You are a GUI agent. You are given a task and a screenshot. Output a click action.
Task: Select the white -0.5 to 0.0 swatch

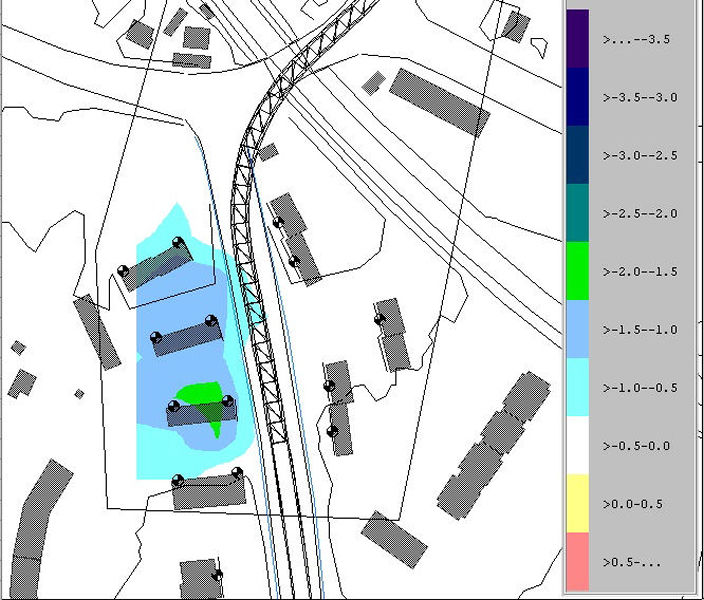577,445
